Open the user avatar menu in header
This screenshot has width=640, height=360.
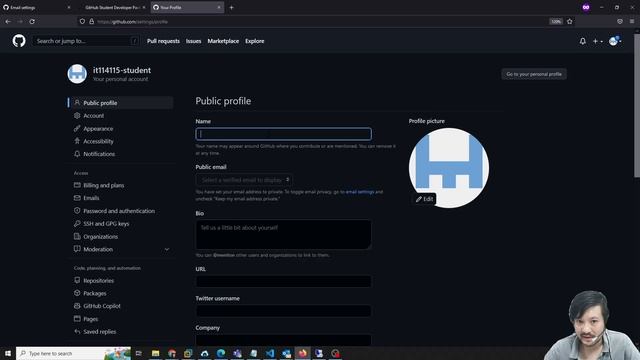click(615, 41)
